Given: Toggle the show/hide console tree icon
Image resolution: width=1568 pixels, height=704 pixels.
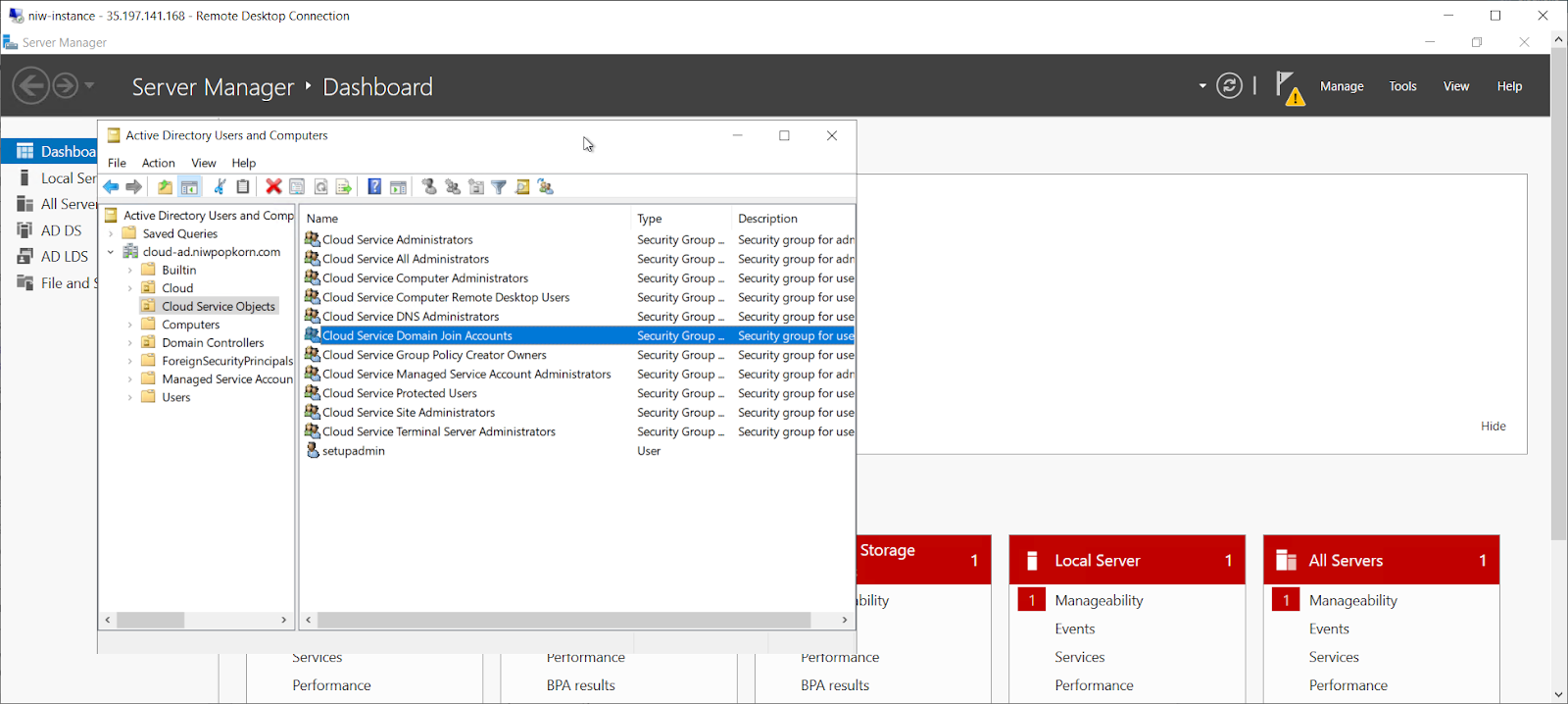Looking at the screenshot, I should (189, 186).
